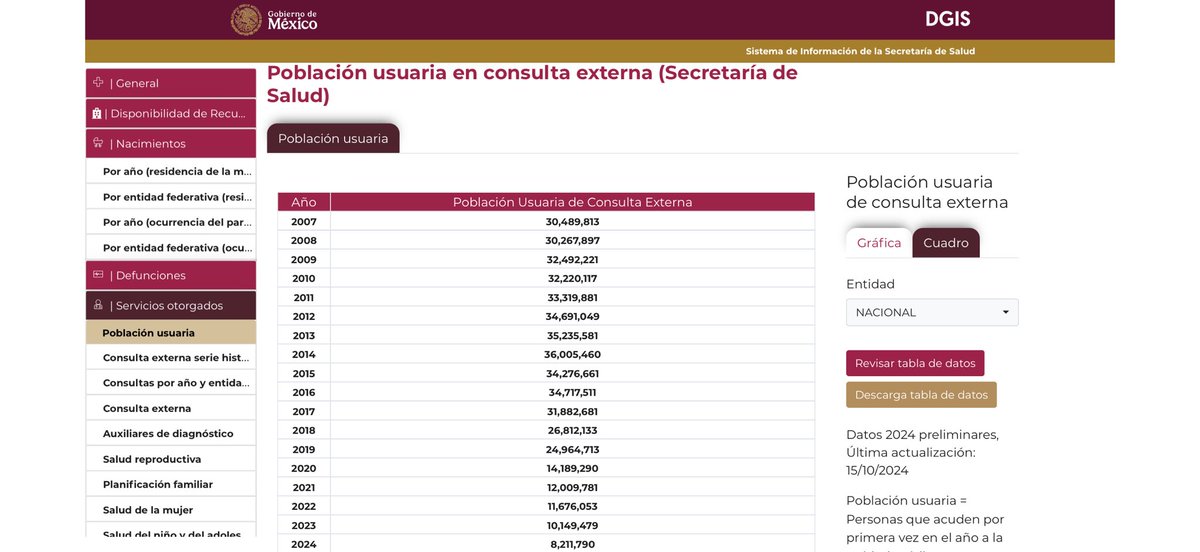
Task: Click Revisar tabla de datos button
Action: (915, 363)
